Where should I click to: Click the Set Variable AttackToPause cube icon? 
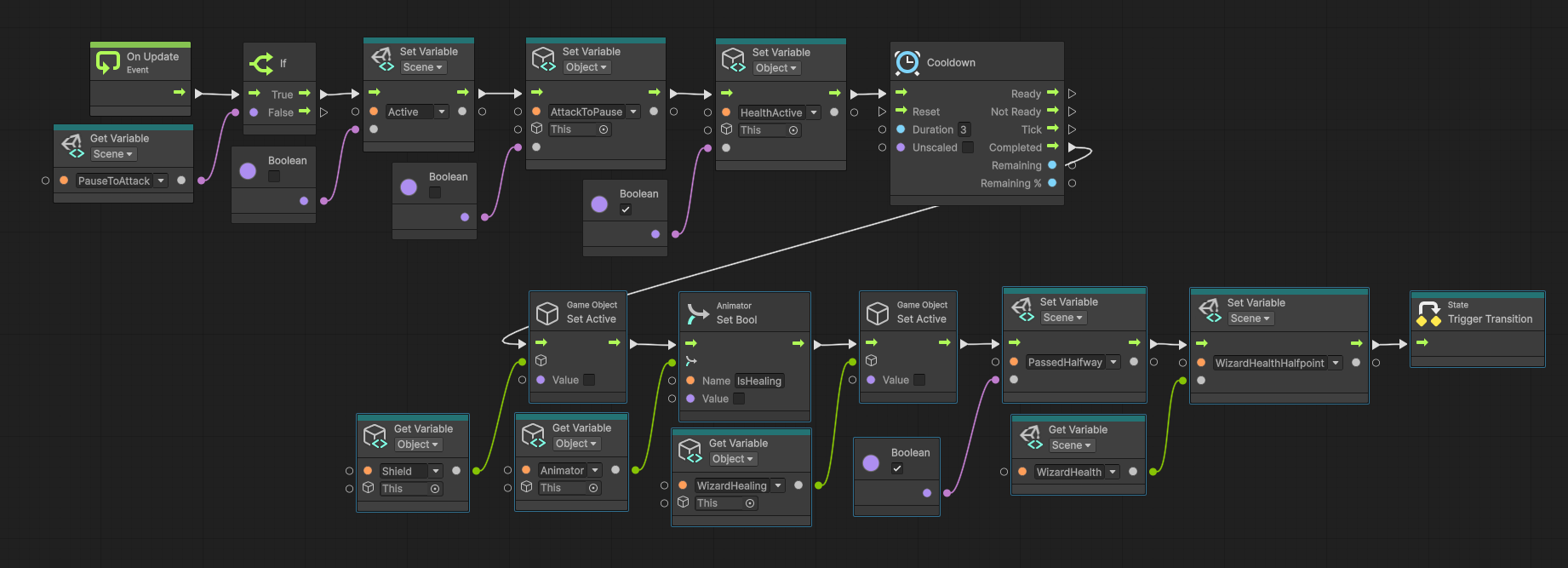[x=543, y=59]
